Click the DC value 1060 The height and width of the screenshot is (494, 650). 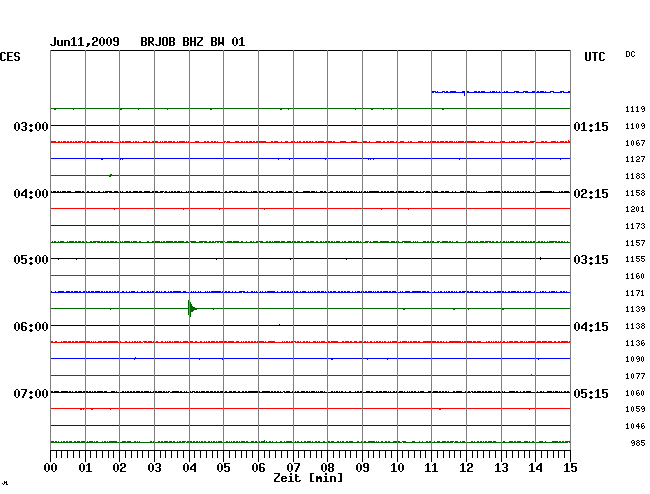[x=635, y=393]
